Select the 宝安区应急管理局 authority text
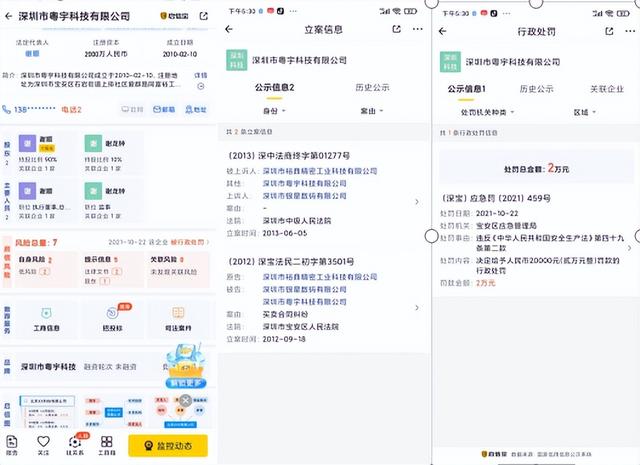Image resolution: width=640 pixels, height=465 pixels. (506, 226)
